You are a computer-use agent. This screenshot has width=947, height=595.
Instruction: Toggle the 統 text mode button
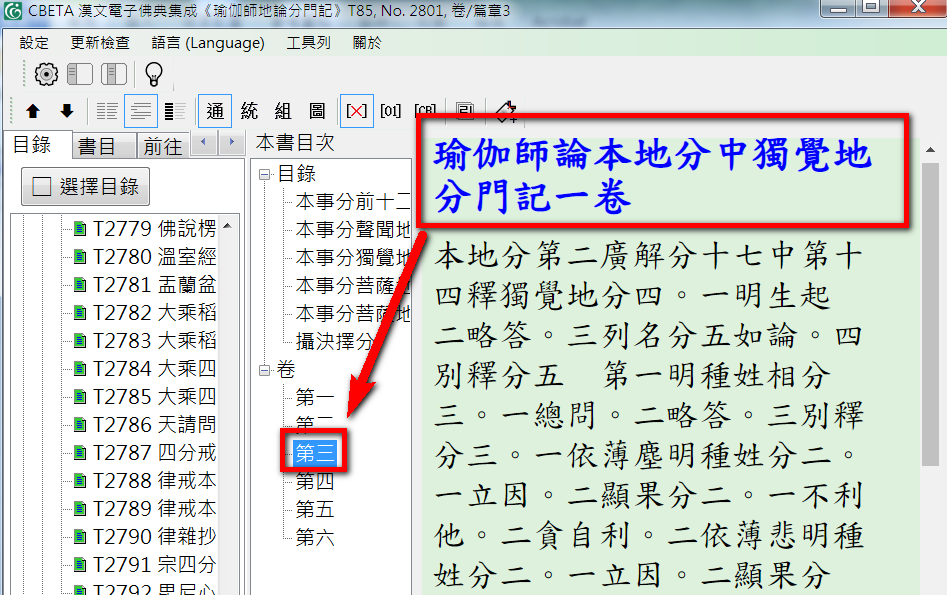click(249, 111)
